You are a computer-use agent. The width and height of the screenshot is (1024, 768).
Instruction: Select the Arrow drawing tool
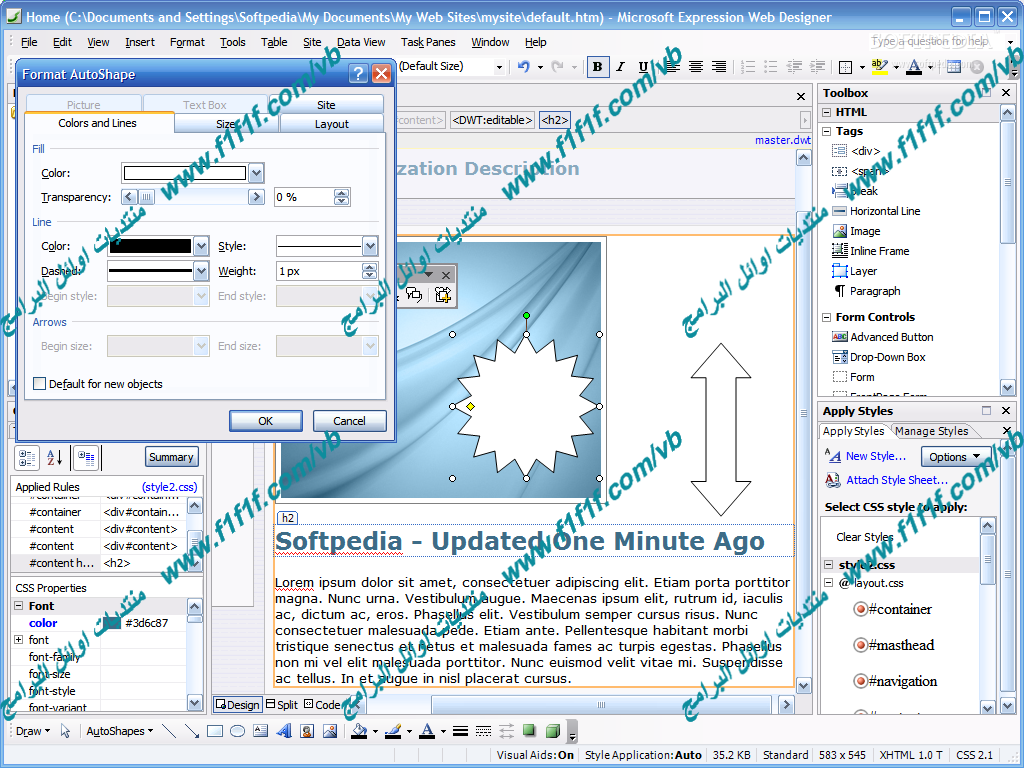[x=191, y=731]
